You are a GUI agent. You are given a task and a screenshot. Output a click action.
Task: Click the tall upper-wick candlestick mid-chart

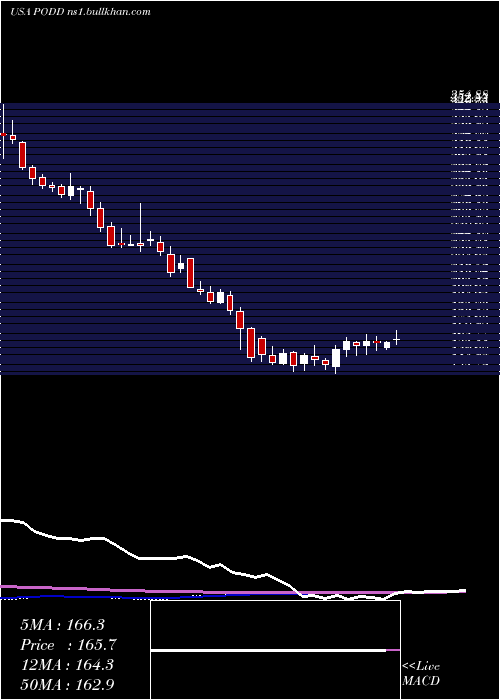[x=140, y=227]
